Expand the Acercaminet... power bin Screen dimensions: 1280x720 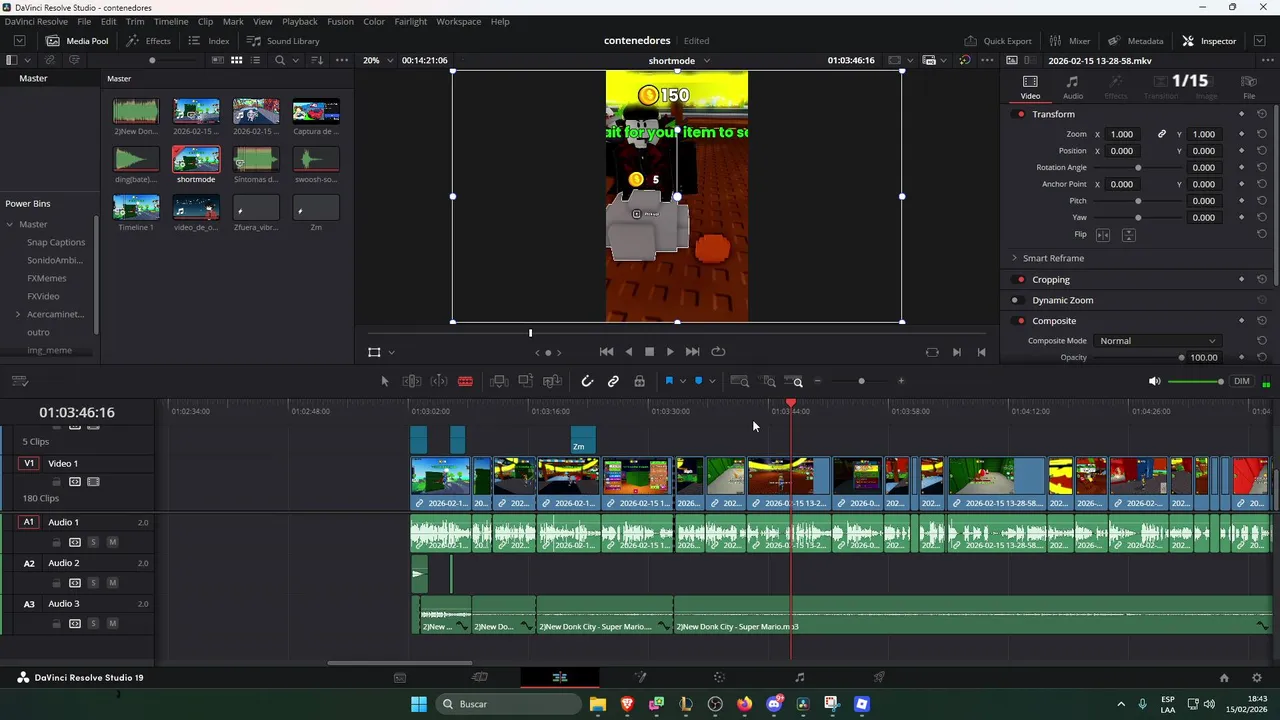(x=18, y=314)
